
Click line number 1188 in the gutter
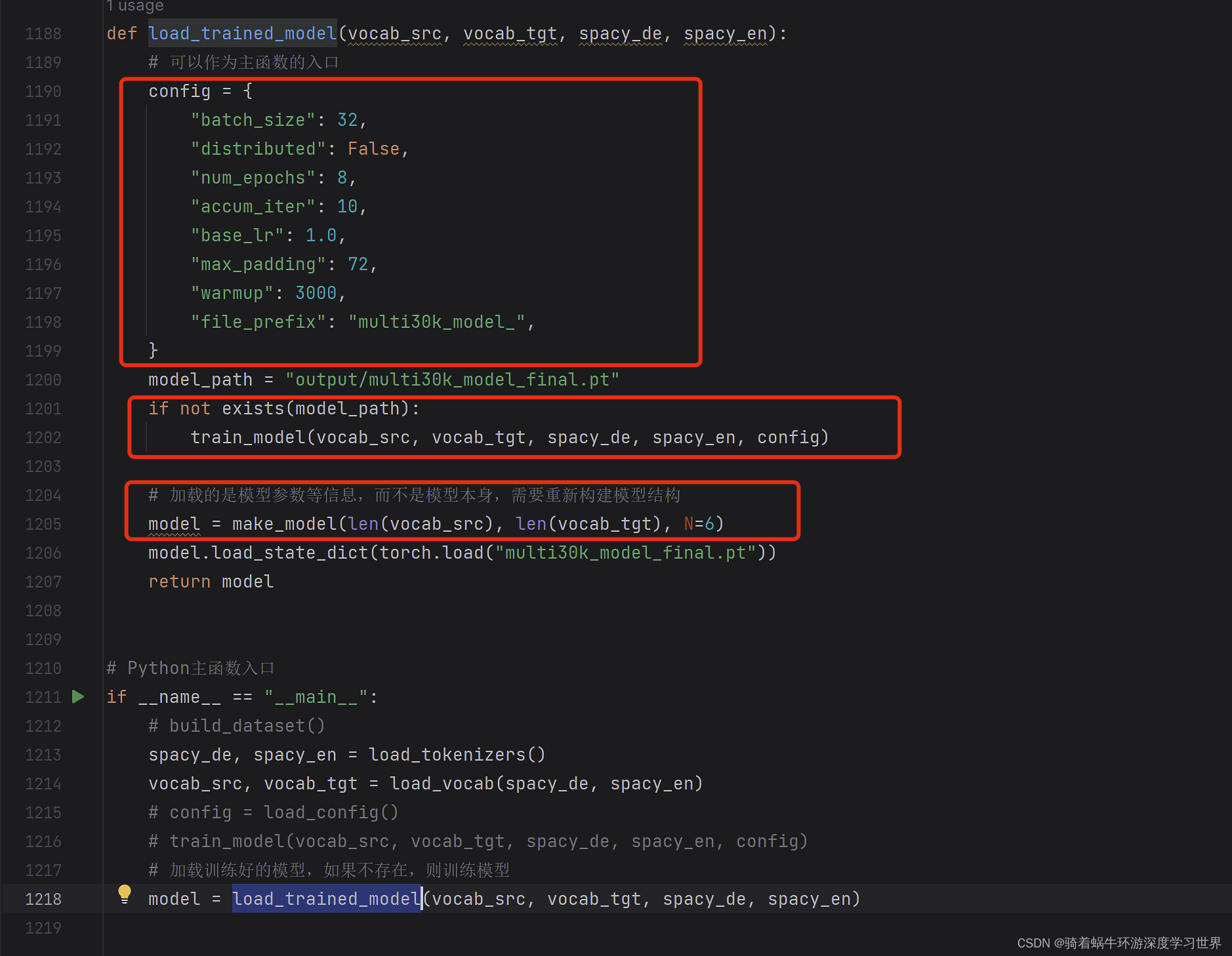43,33
